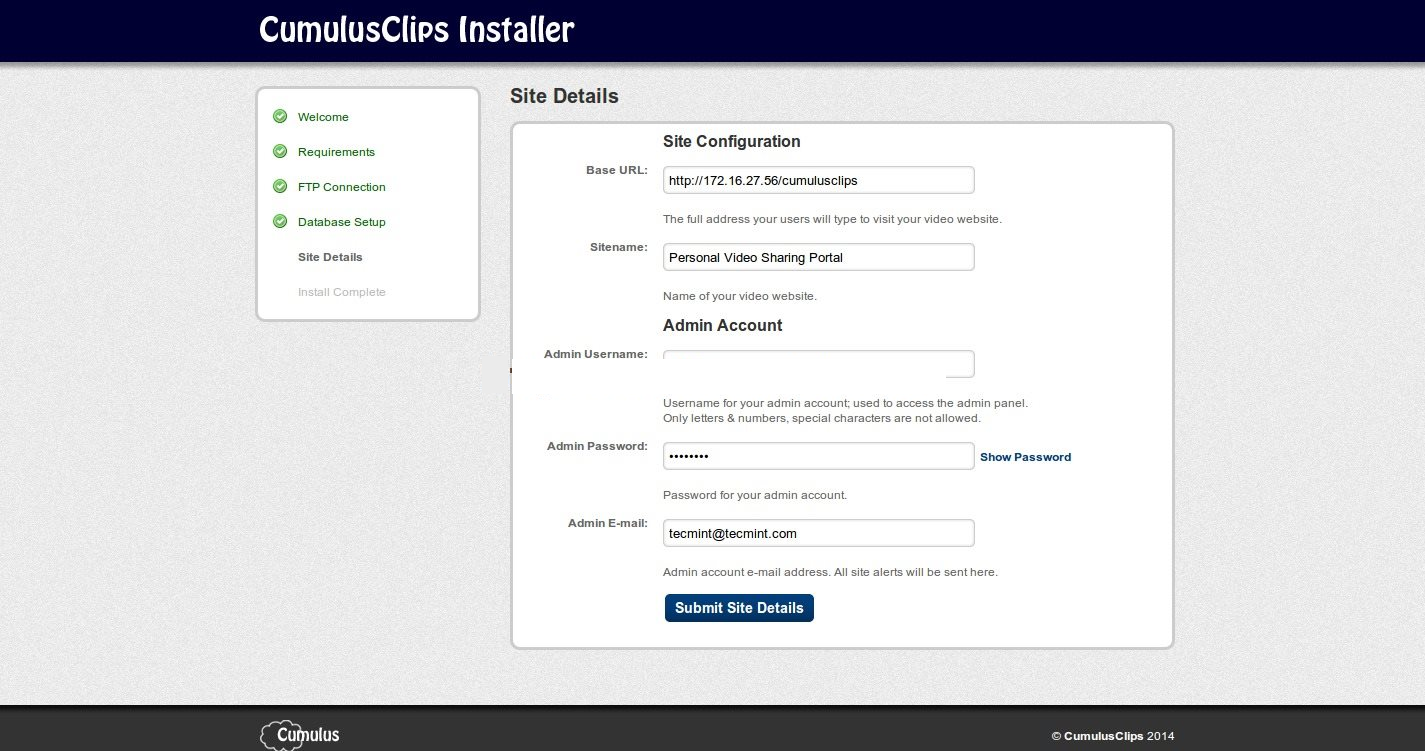
Task: Toggle Show Password link
Action: [1025, 457]
